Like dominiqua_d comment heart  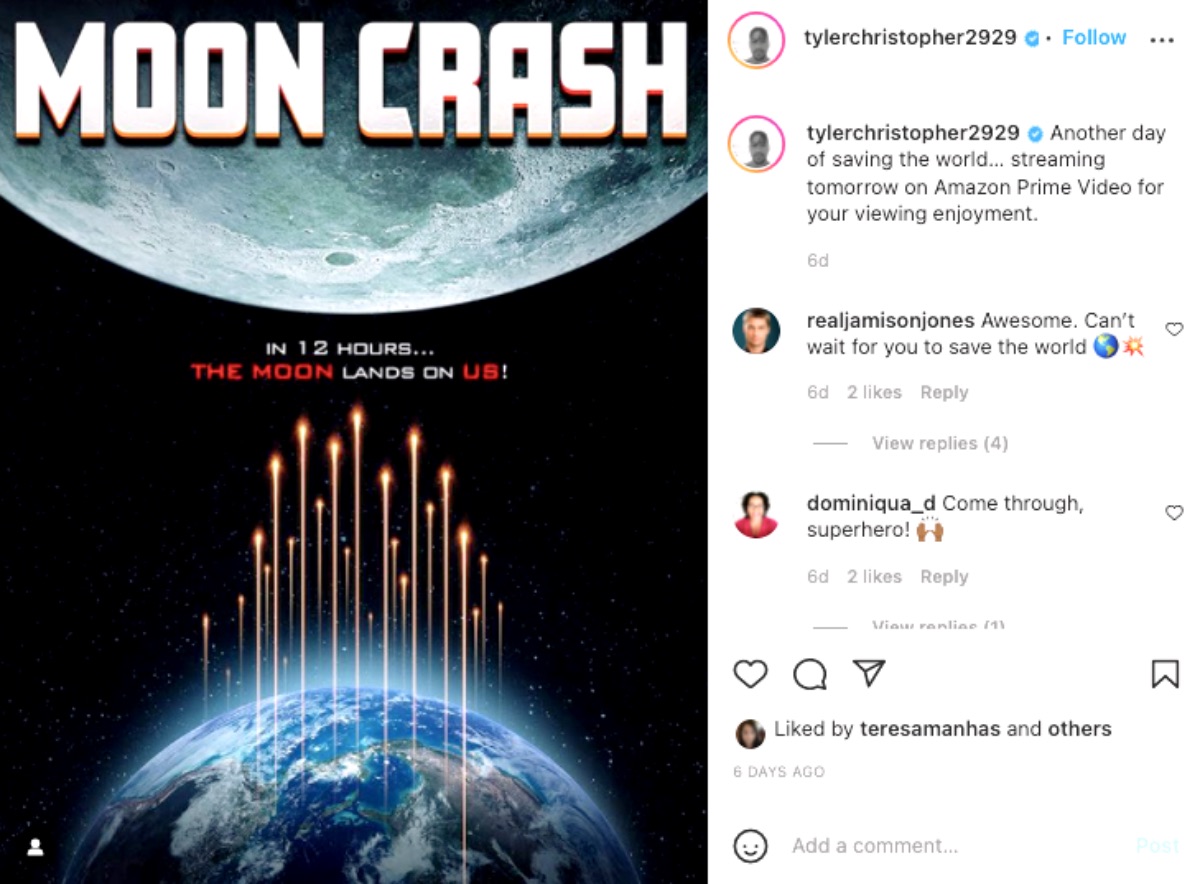(1175, 513)
